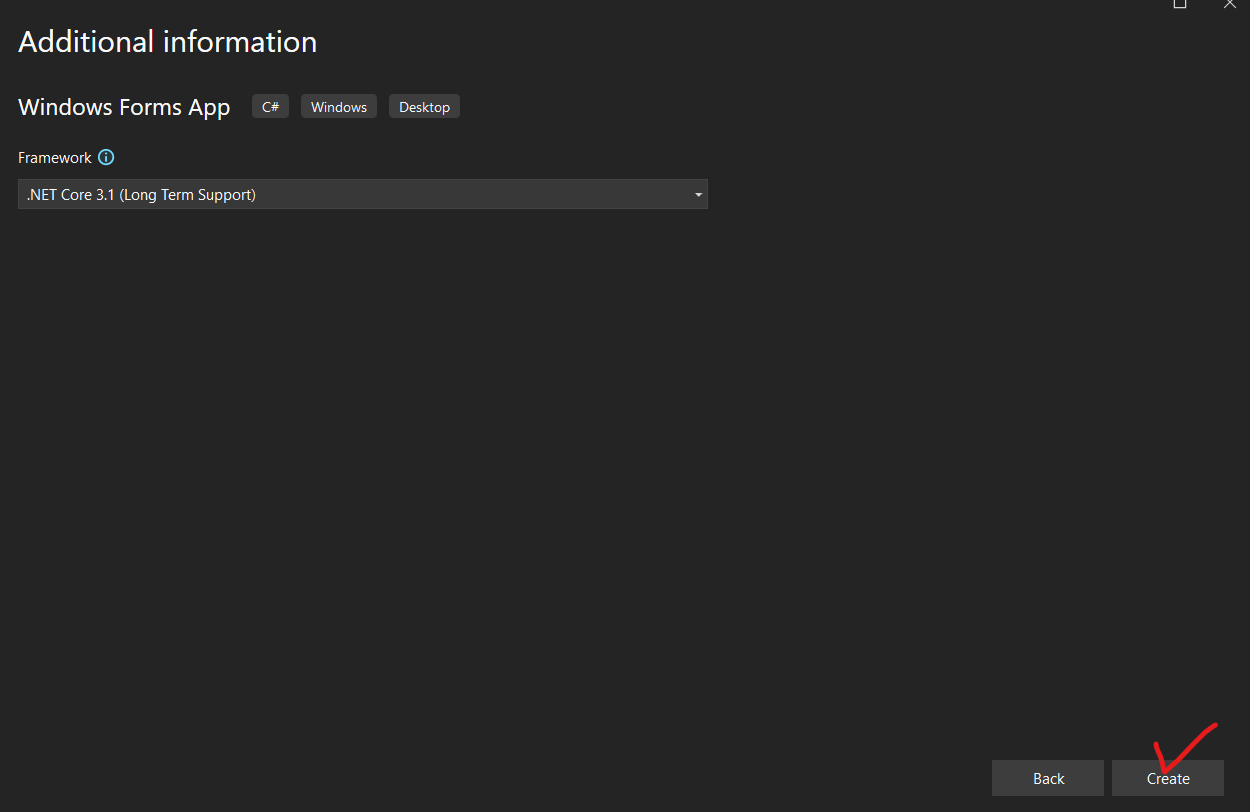
Task: Click the Create button
Action: (x=1167, y=778)
